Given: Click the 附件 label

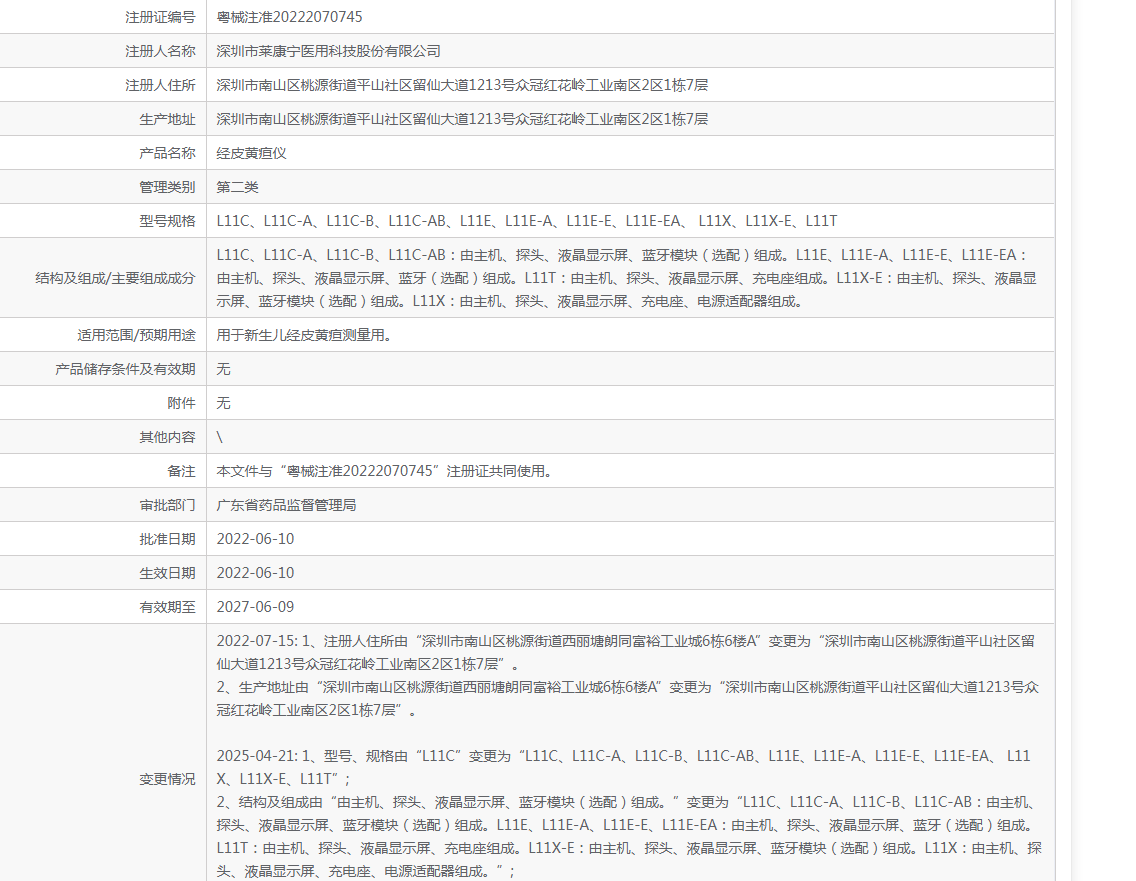Looking at the screenshot, I should click(x=181, y=403).
